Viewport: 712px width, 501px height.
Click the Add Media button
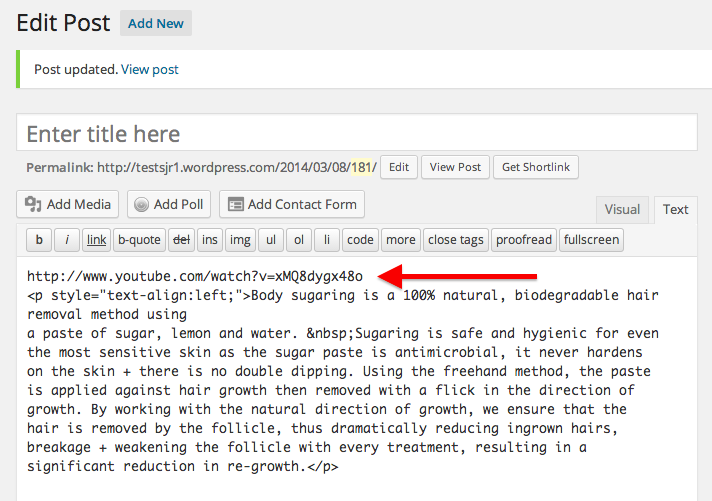(68, 204)
